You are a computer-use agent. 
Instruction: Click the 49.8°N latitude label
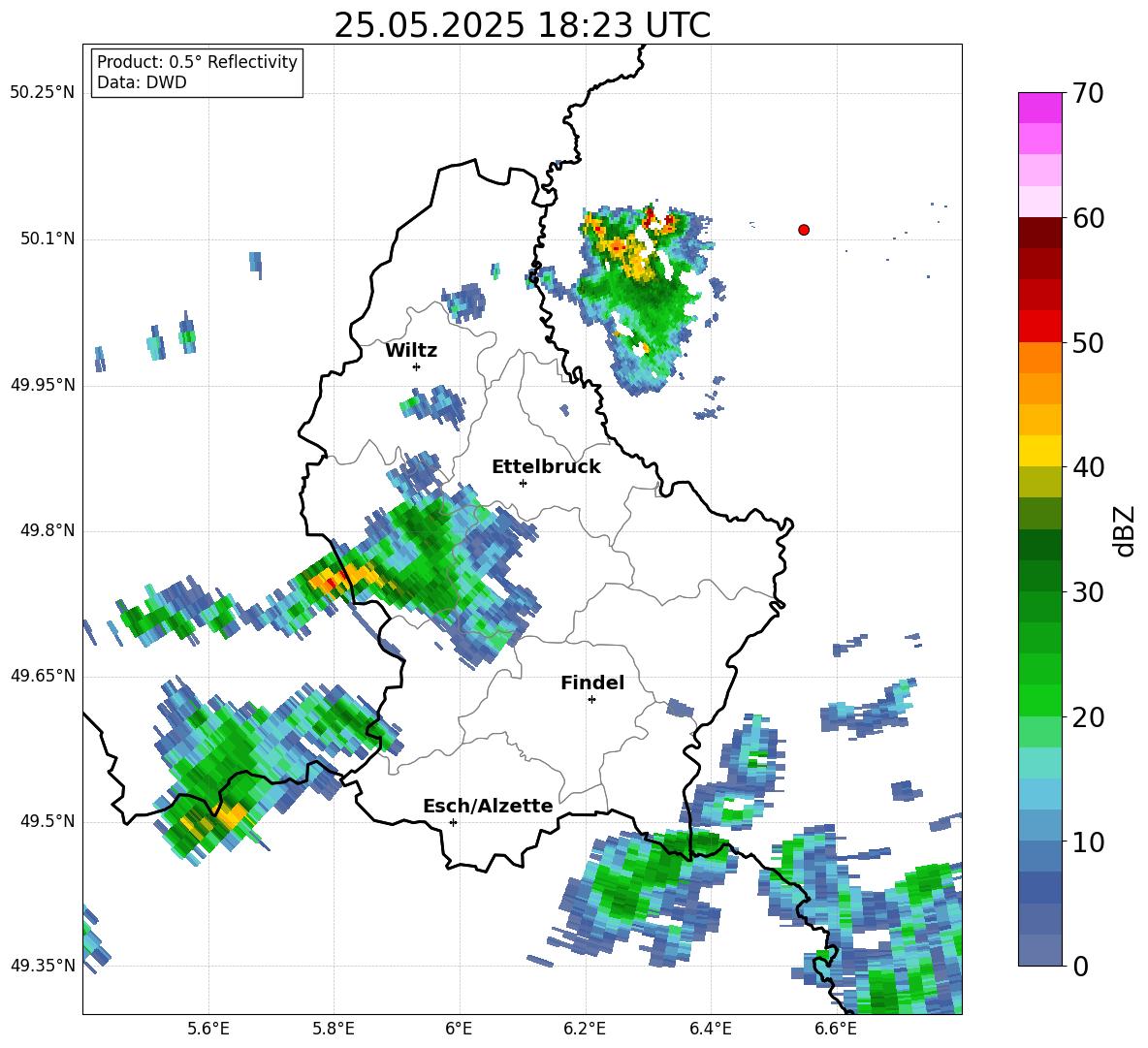[x=48, y=530]
